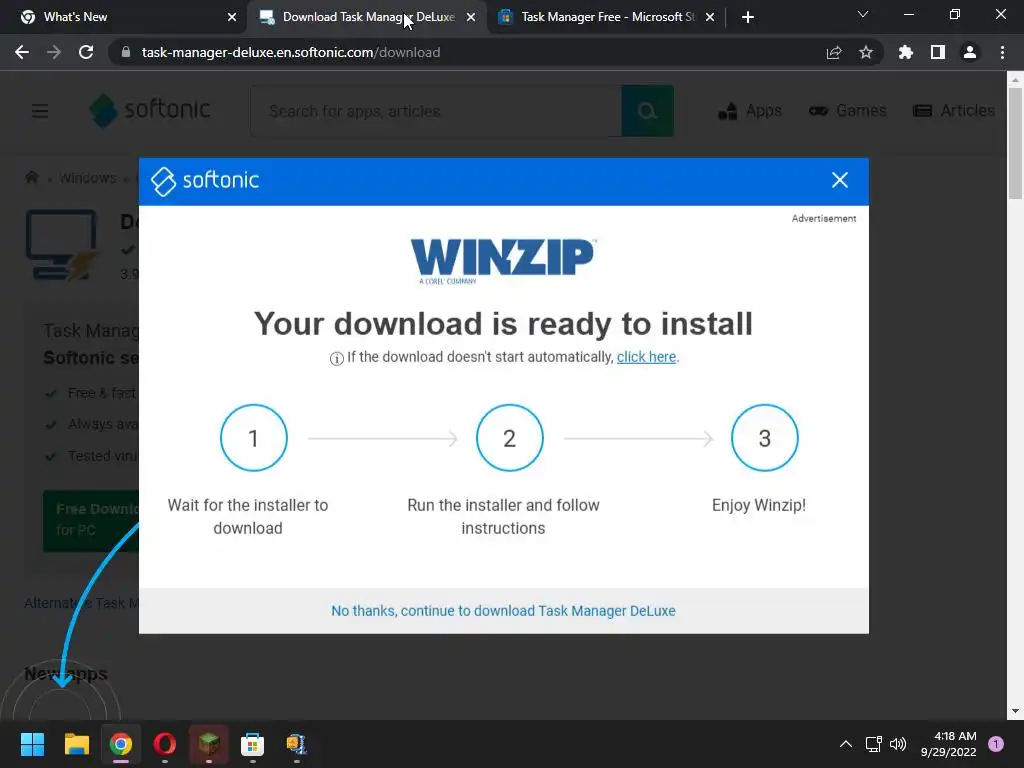1024x768 pixels.
Task: Open the Chrome profile menu
Action: point(970,52)
